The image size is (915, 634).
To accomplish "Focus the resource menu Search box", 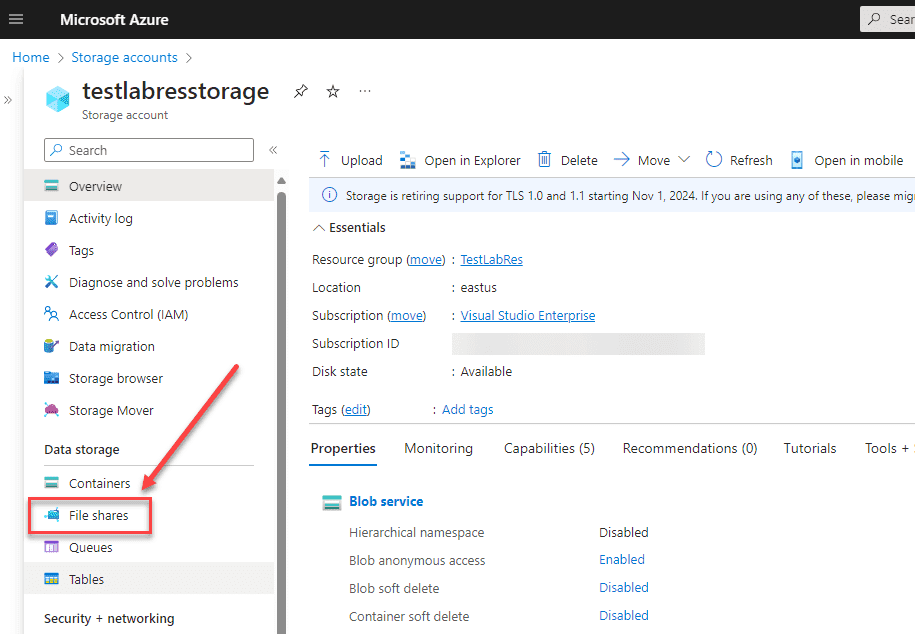I will pyautogui.click(x=149, y=150).
